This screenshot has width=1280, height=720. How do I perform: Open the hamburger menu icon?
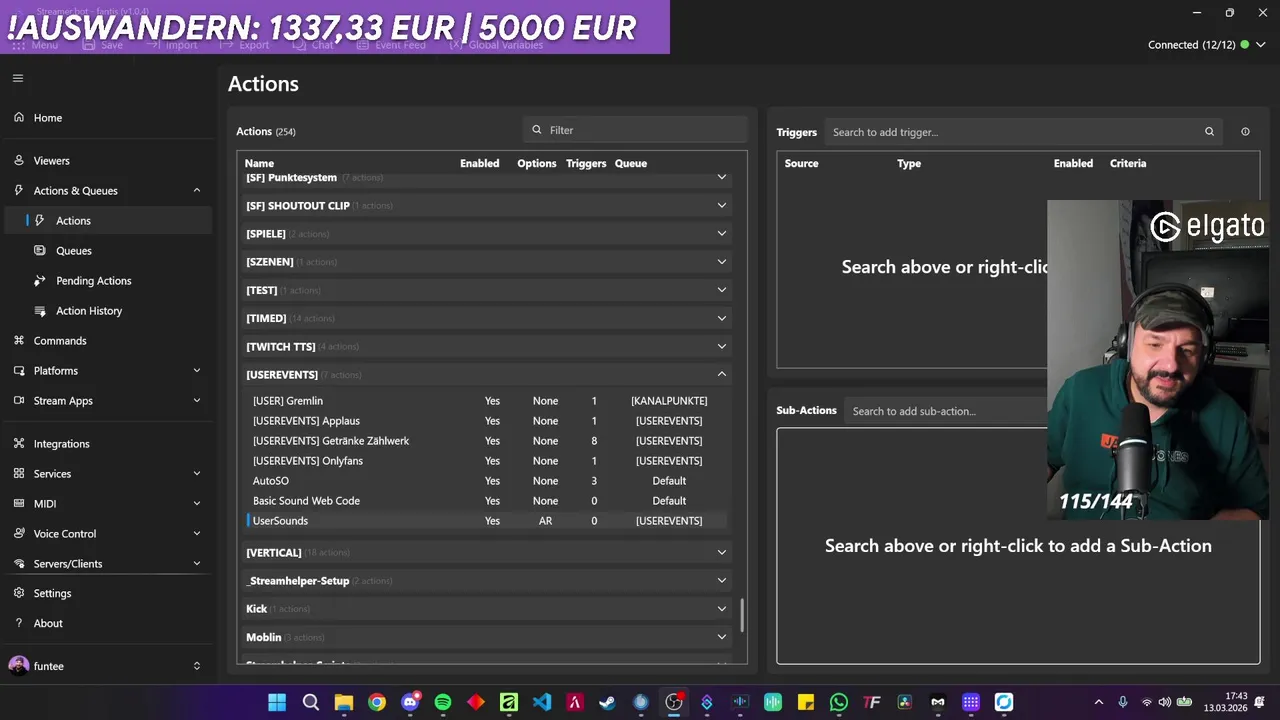(18, 78)
